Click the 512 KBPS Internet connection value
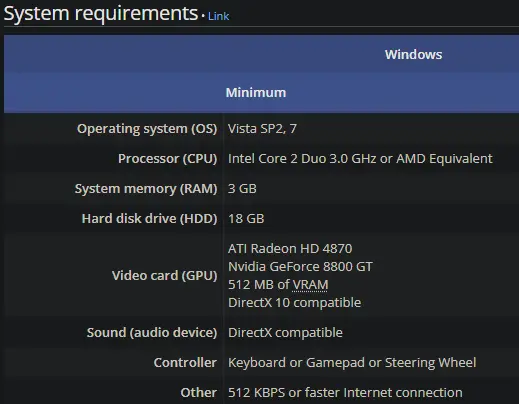 click(x=345, y=393)
